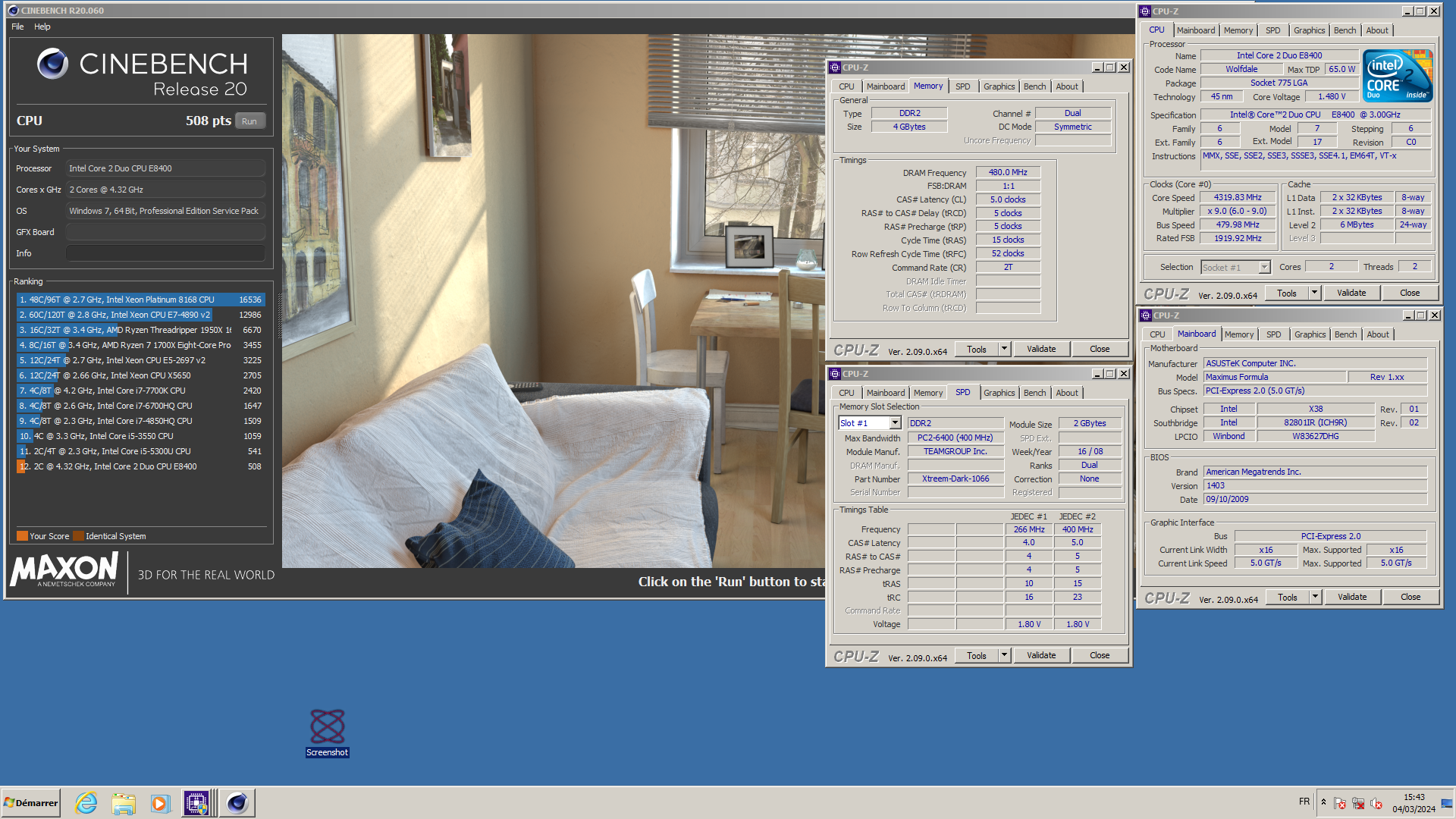This screenshot has height=819, width=1456.
Task: Open Mainboard tab in top-right CPU-Z window
Action: click(x=1196, y=30)
